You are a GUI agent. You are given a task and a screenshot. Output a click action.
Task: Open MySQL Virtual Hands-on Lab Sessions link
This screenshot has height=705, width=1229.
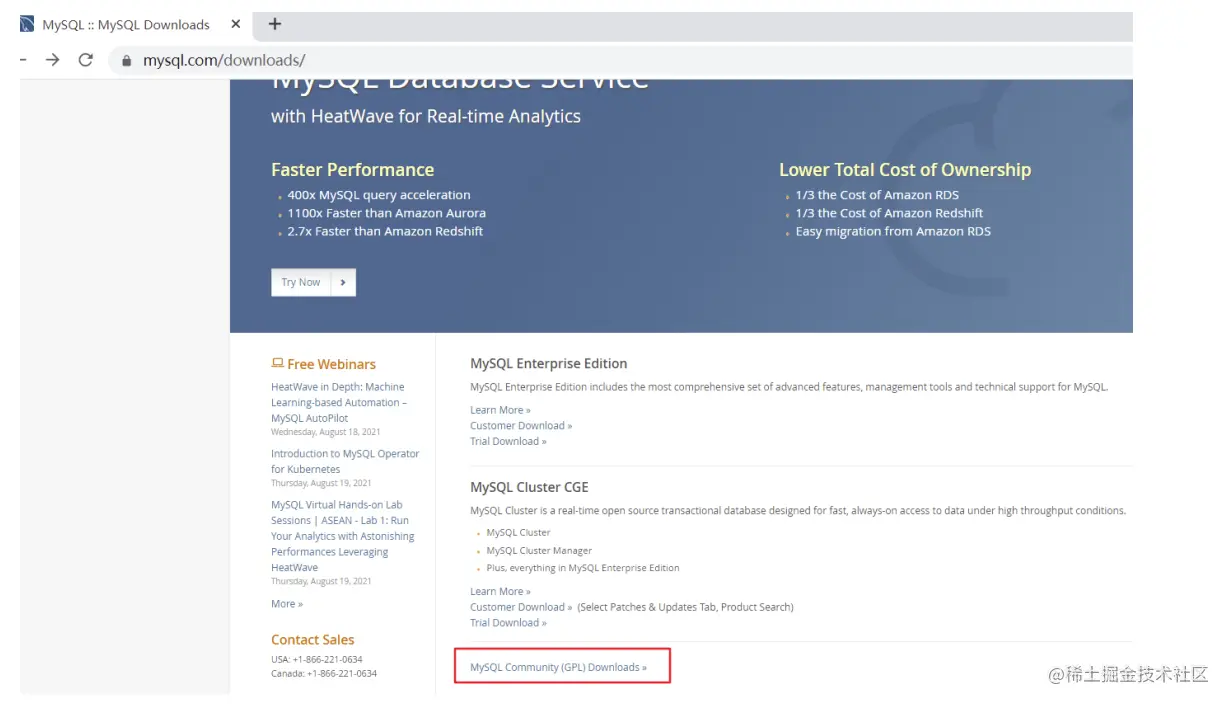point(342,536)
